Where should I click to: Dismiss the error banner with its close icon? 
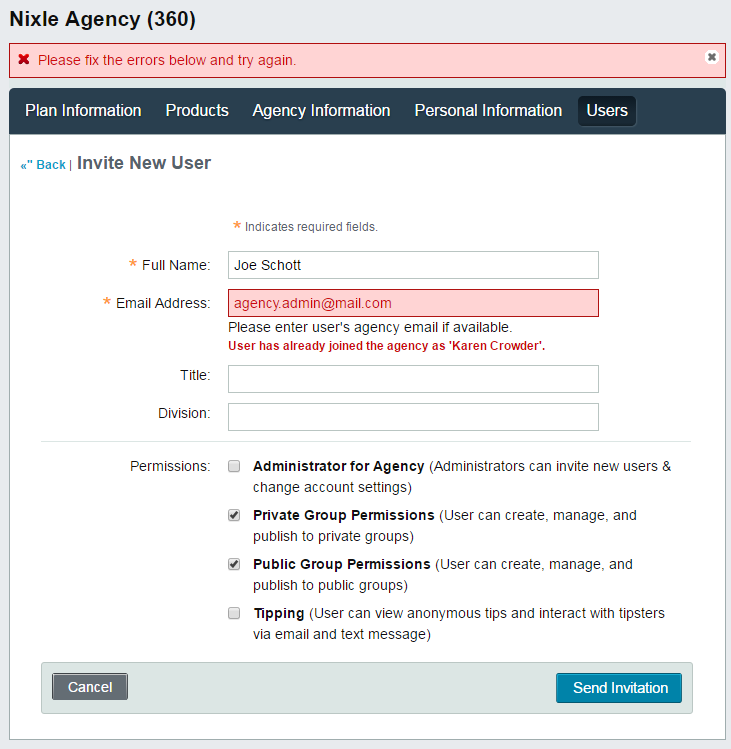(x=711, y=57)
